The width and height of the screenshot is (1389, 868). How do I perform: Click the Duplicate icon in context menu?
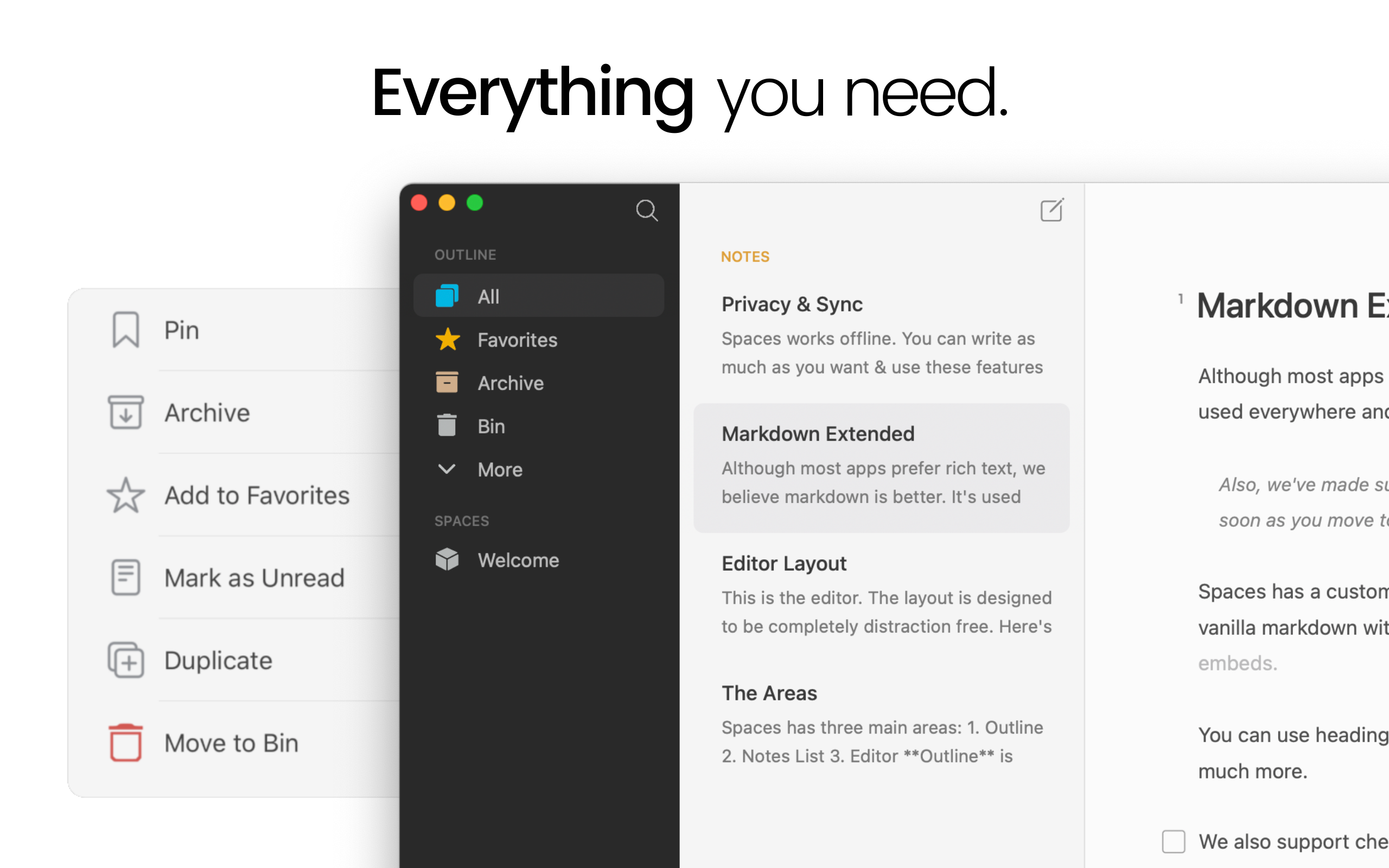click(x=126, y=660)
